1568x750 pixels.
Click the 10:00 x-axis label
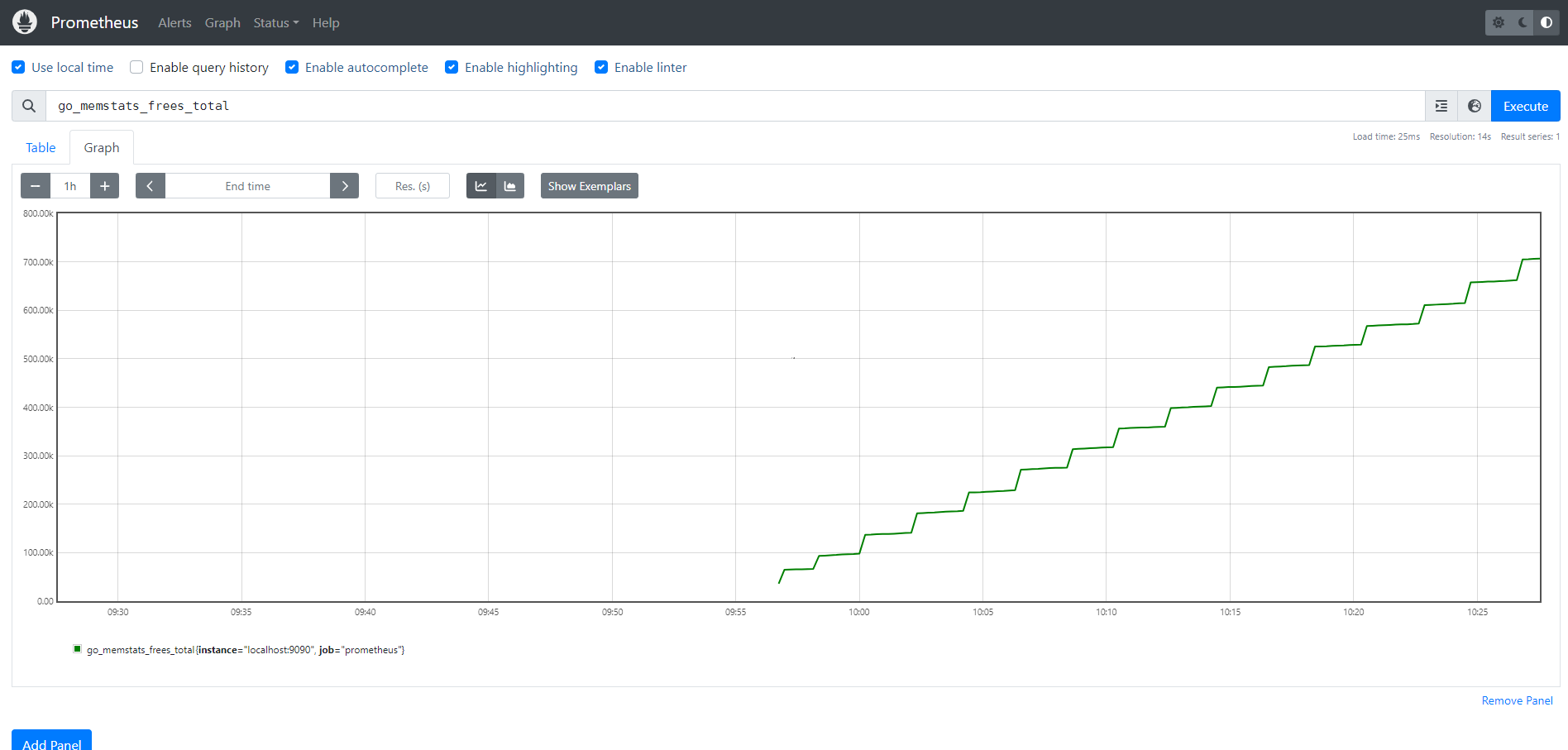tap(859, 612)
